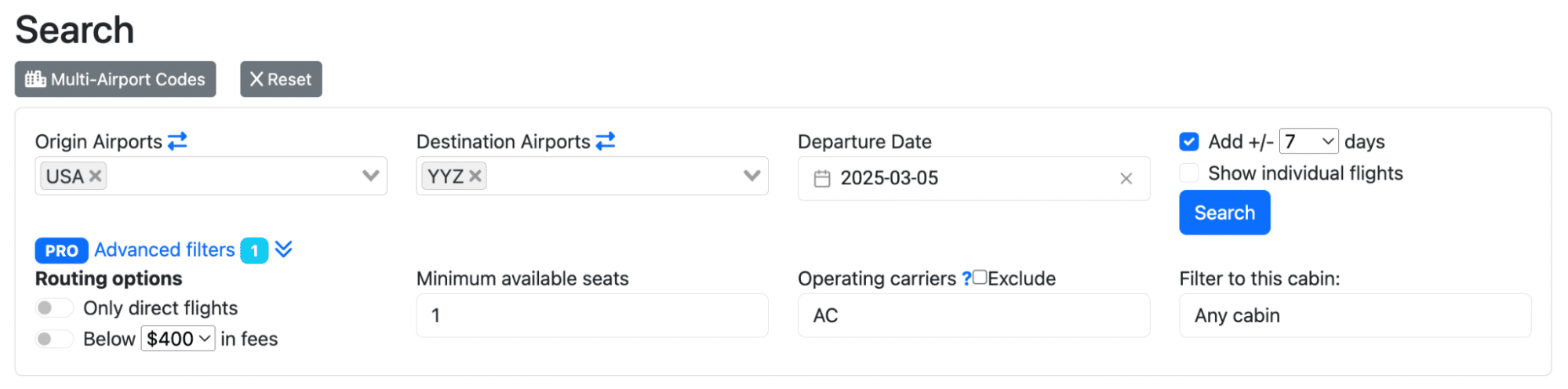Uncheck the Add +/- days checkbox
This screenshot has height=389, width=1568.
pyautogui.click(x=1189, y=142)
